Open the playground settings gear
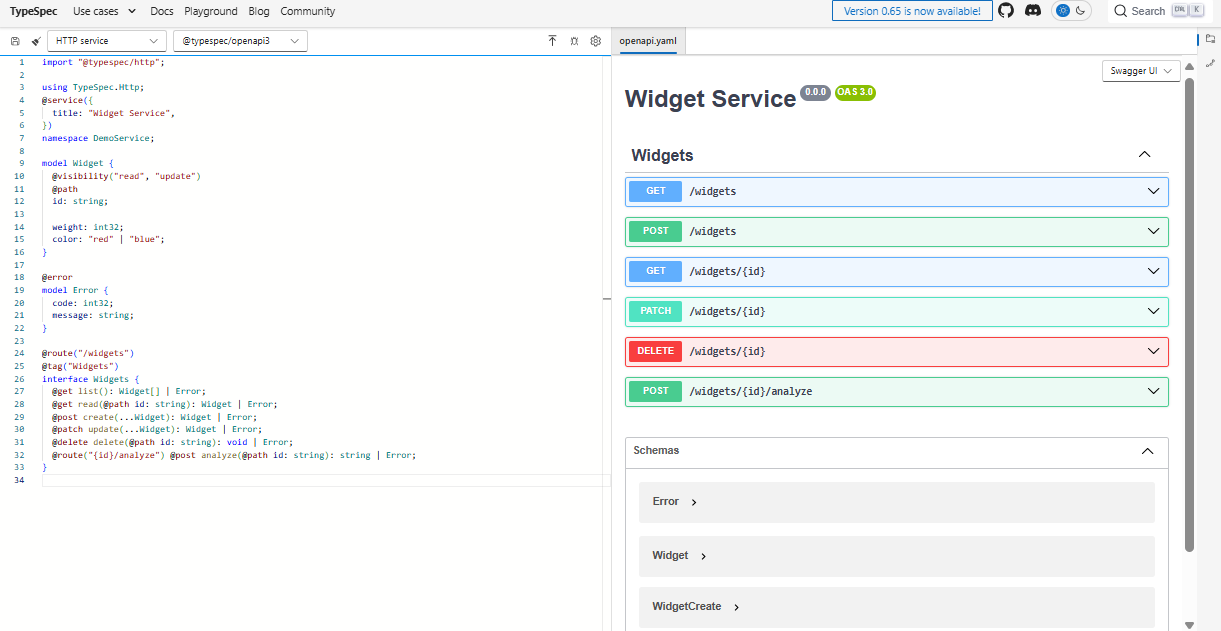This screenshot has width=1221, height=631. click(595, 41)
